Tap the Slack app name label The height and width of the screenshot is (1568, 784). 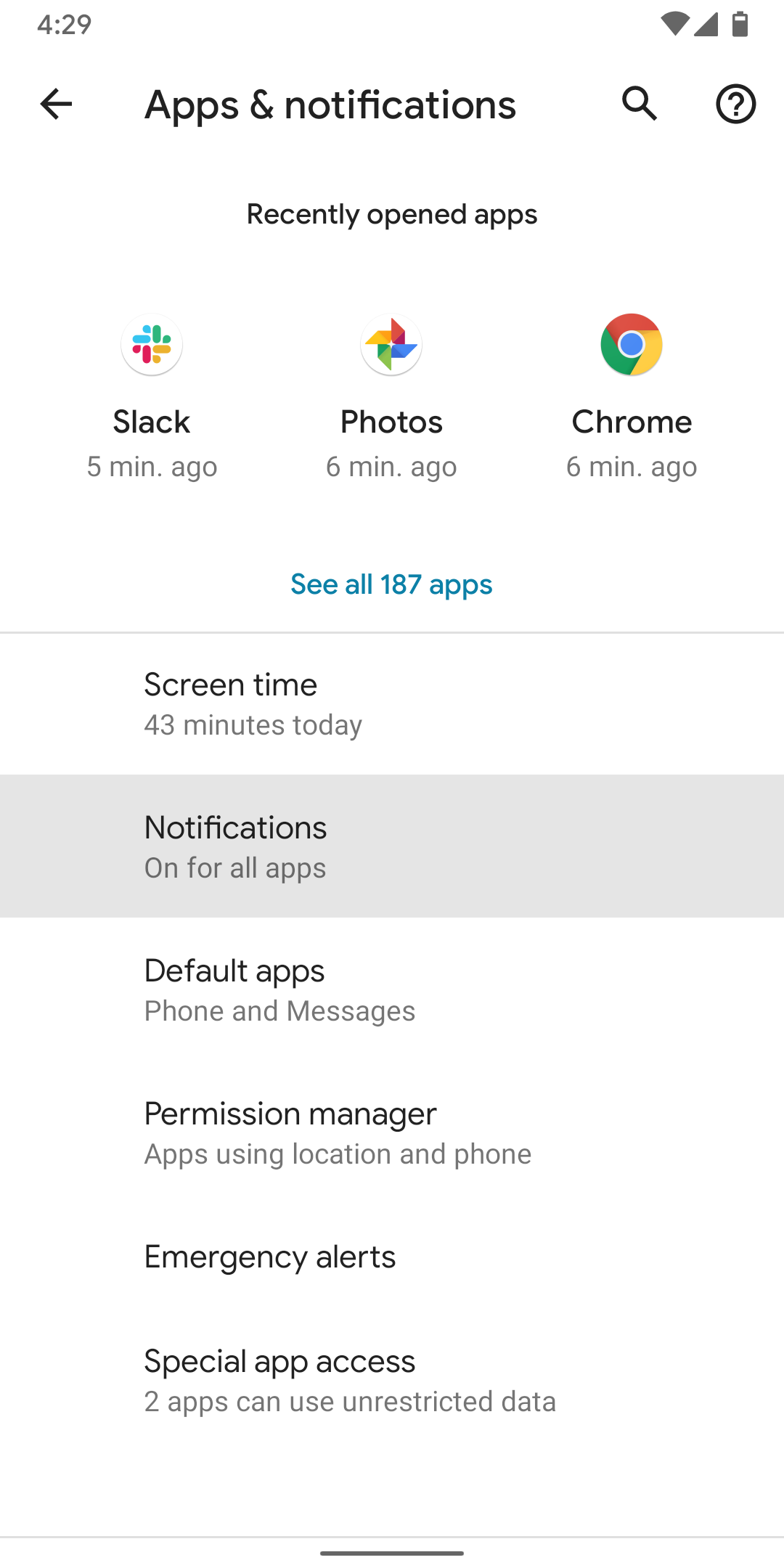[x=152, y=422]
